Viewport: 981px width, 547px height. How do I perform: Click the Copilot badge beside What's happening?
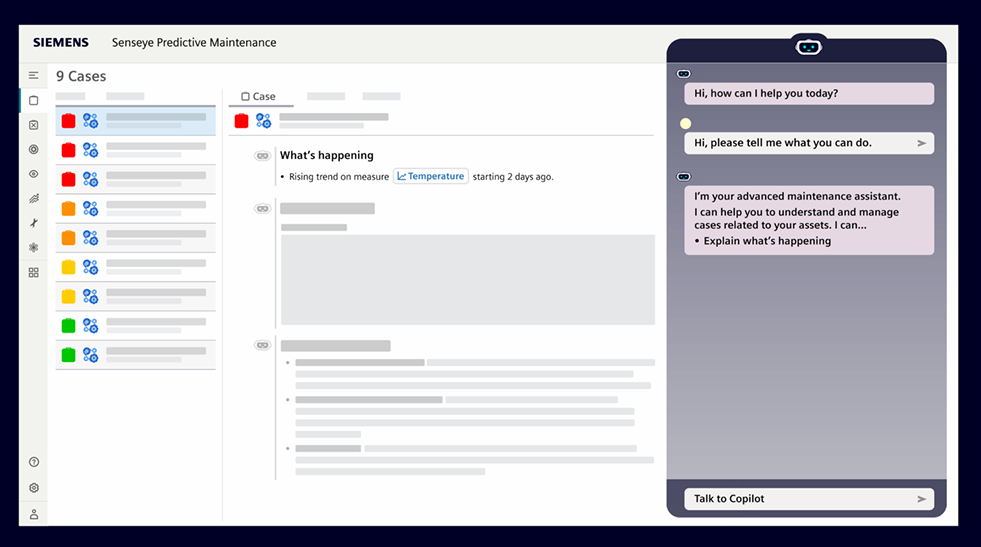coord(263,156)
